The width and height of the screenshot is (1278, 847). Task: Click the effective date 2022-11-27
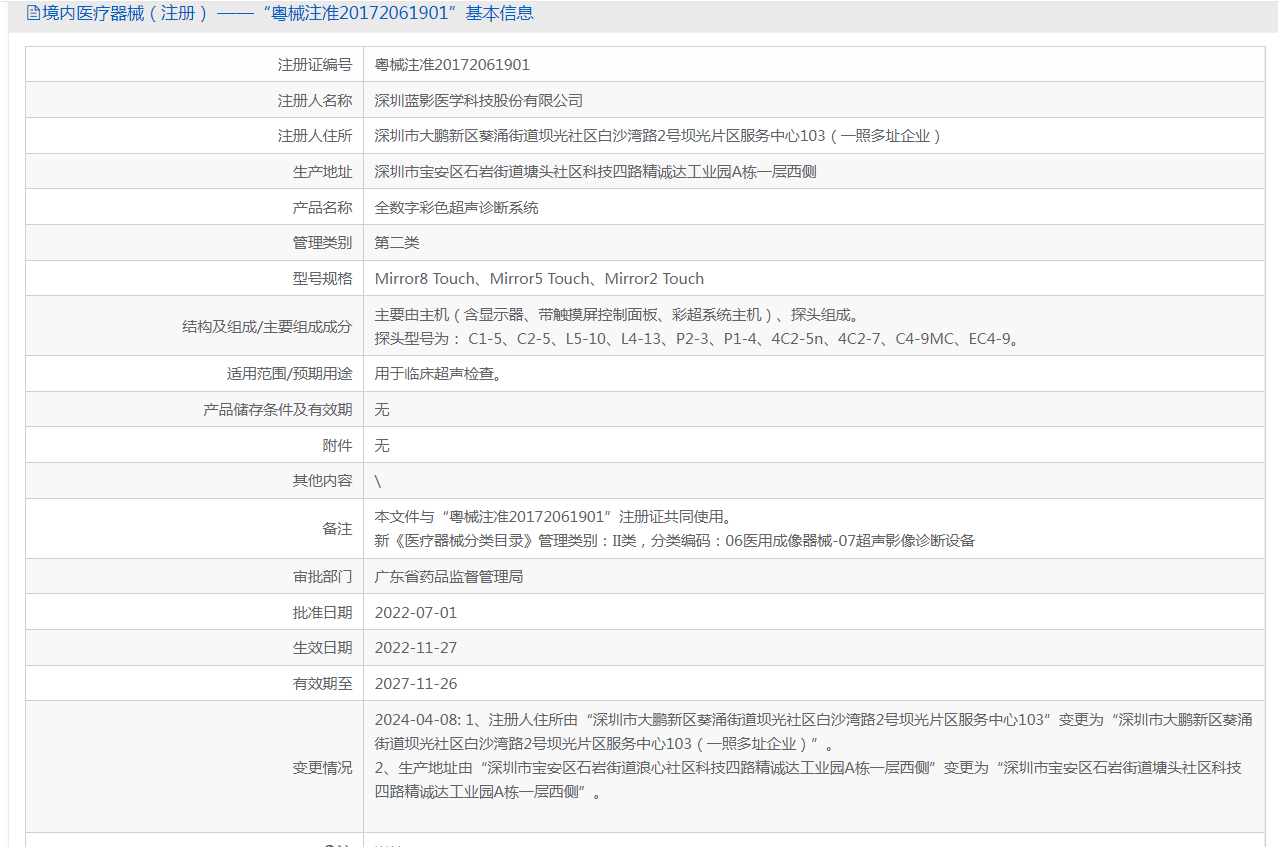[x=415, y=648]
